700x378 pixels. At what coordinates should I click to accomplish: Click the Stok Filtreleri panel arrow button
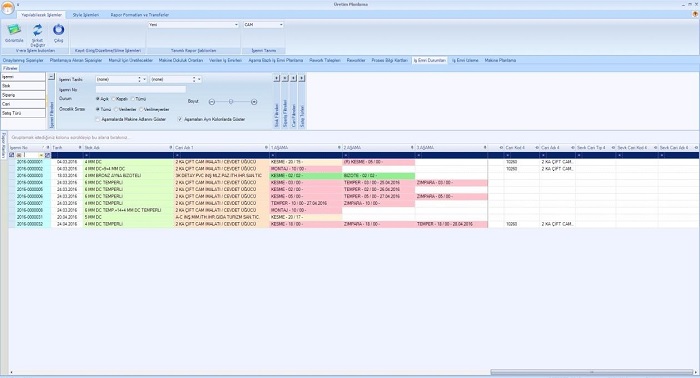pos(276,78)
